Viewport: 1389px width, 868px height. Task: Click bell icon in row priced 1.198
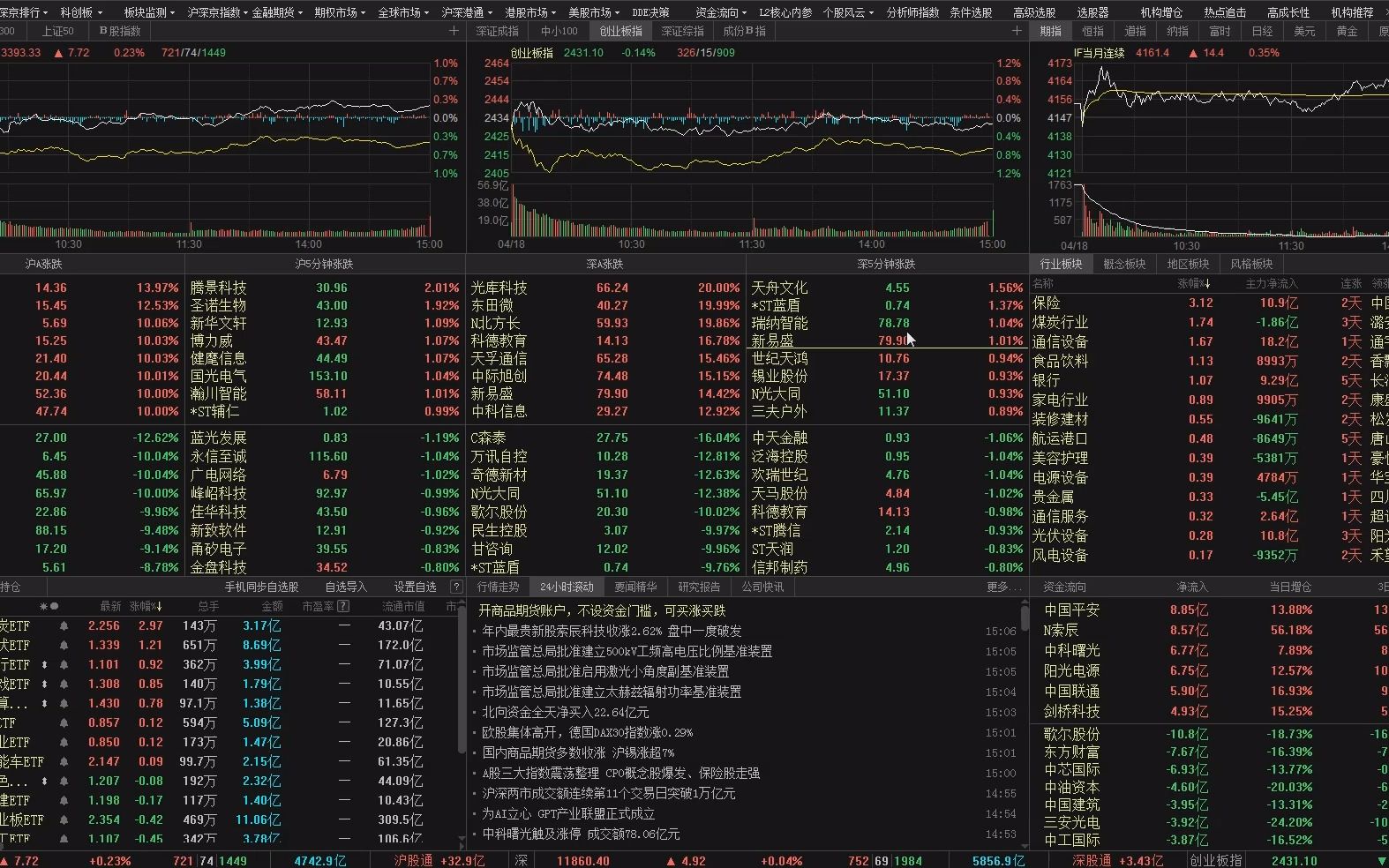coord(64,800)
